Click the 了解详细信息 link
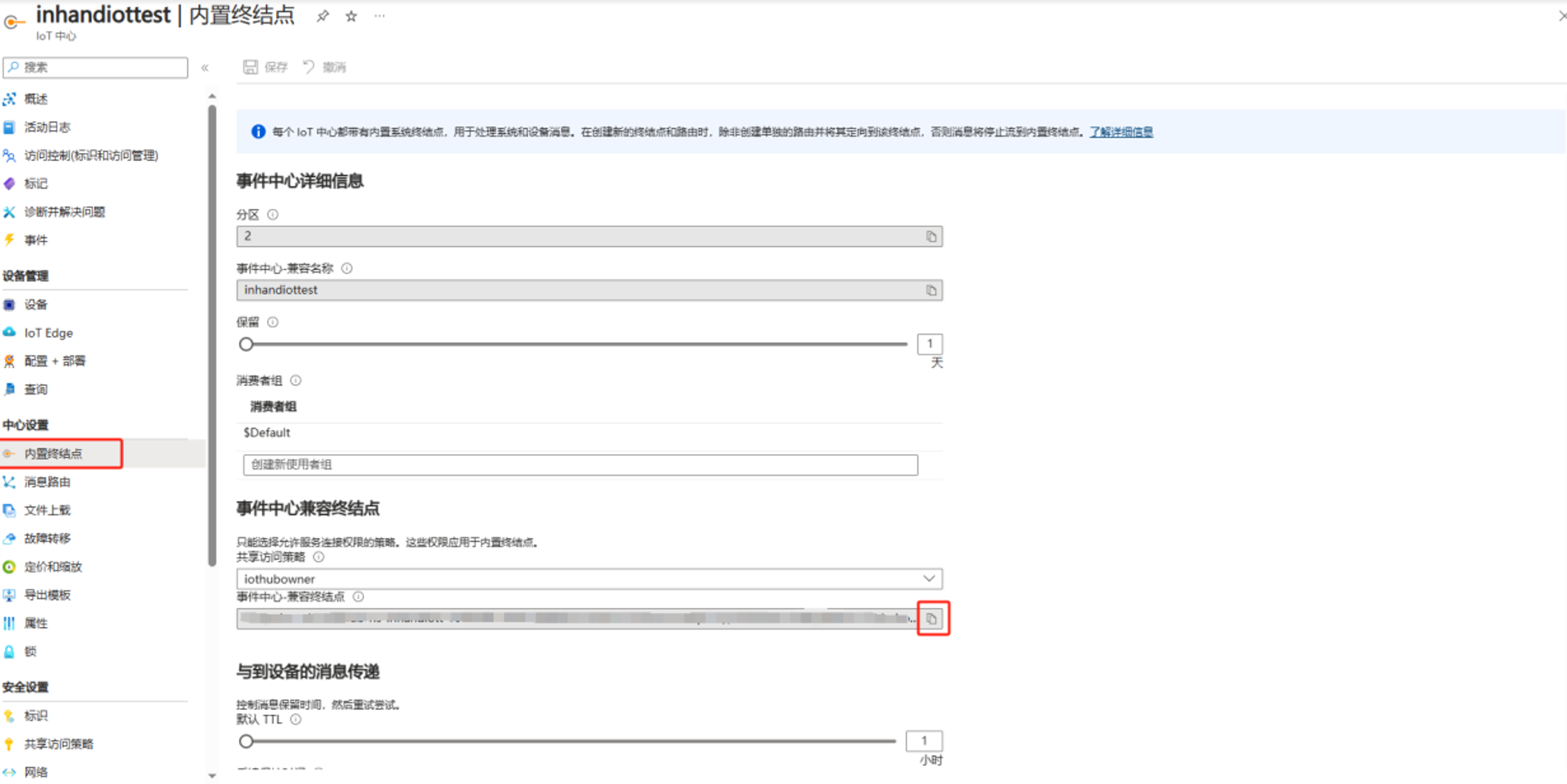The image size is (1567, 784). 1121,132
